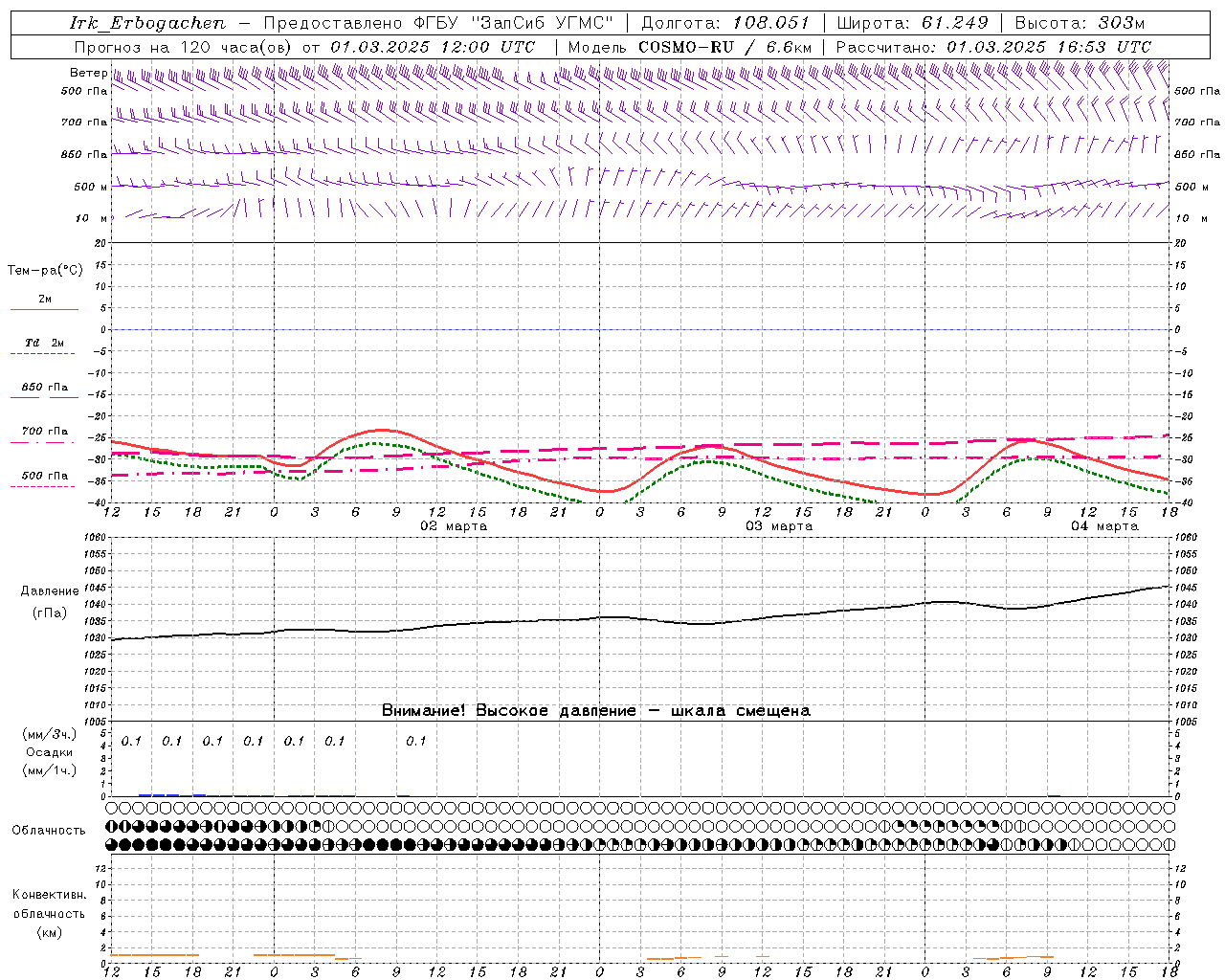This screenshot has height=980, width=1225.
Task: Click the "Ветер" wind panel label
Action: (x=88, y=73)
